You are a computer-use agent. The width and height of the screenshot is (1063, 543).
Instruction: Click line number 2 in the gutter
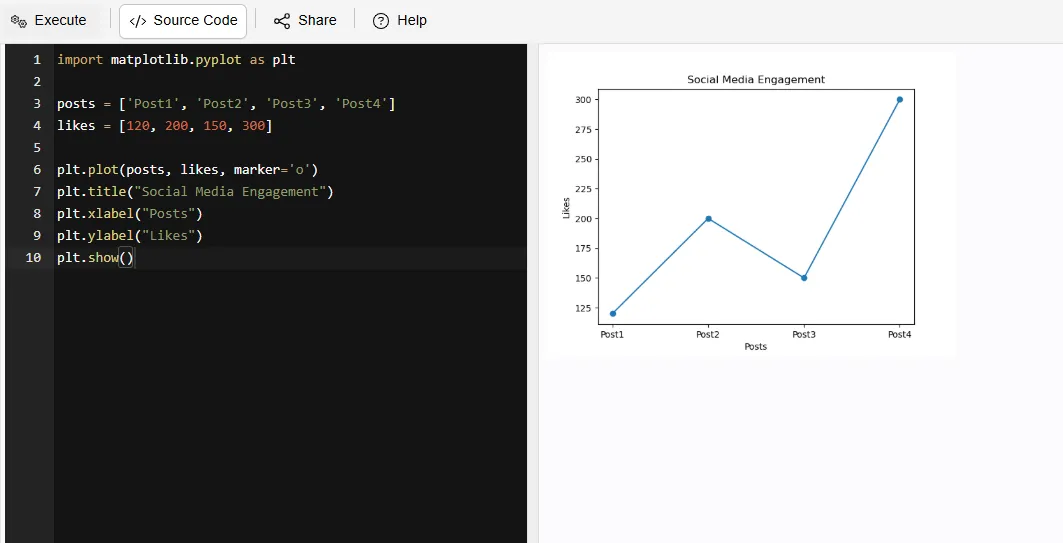pyautogui.click(x=37, y=81)
